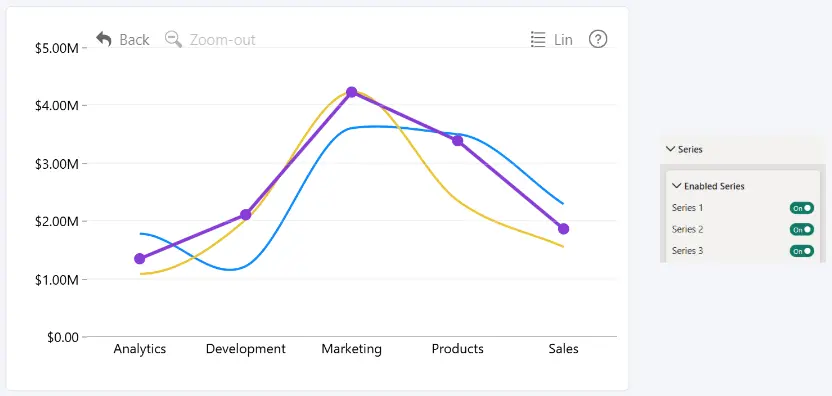
Task: Collapse the Enabled Series group
Action: click(x=677, y=186)
